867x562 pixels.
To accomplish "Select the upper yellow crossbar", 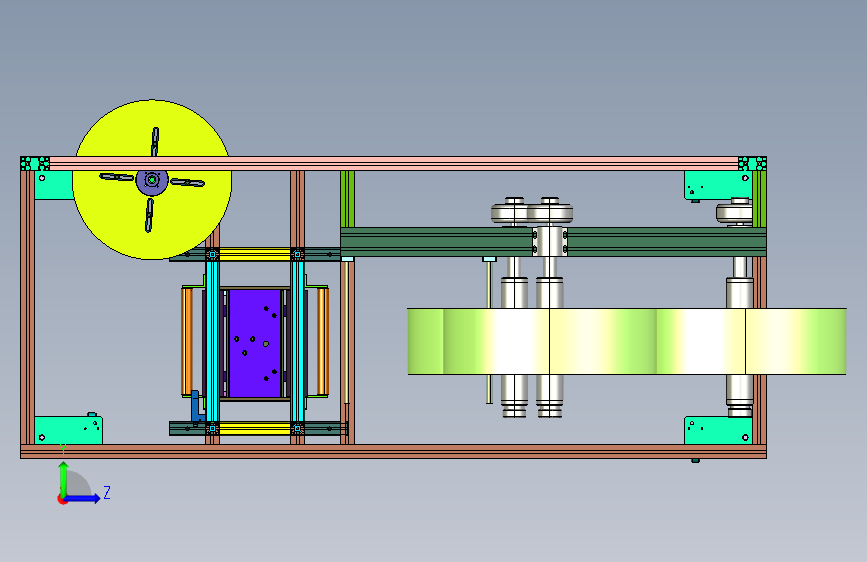I will click(255, 254).
